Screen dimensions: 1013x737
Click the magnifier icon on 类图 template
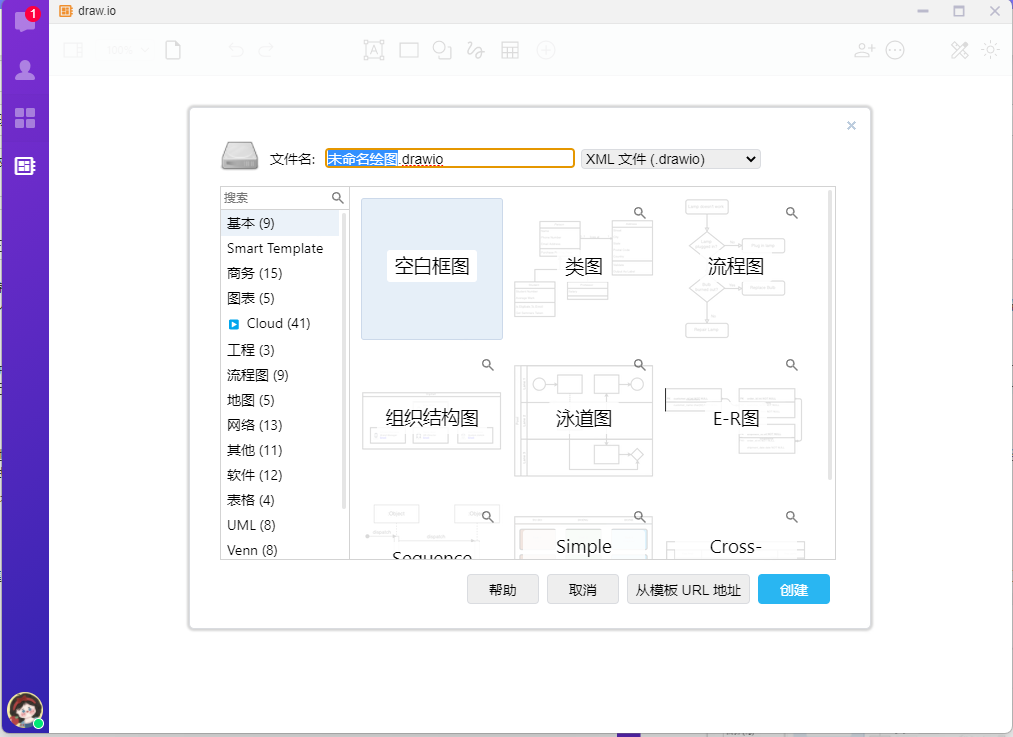coord(640,213)
